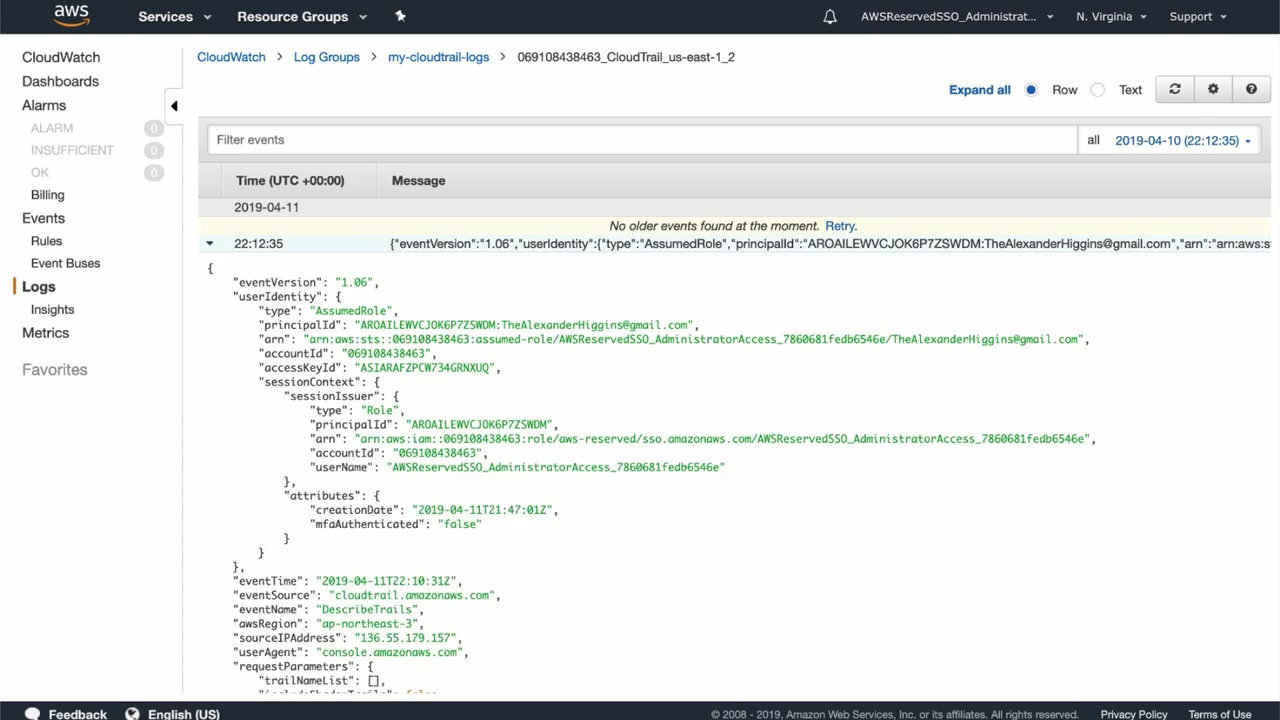Open Insights in the sidebar
This screenshot has height=720, width=1280.
click(x=52, y=310)
